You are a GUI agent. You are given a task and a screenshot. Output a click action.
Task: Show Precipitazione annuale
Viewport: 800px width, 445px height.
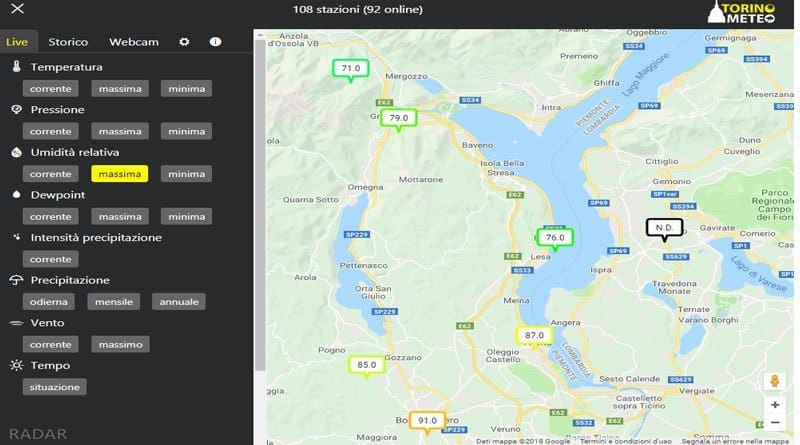tap(179, 302)
